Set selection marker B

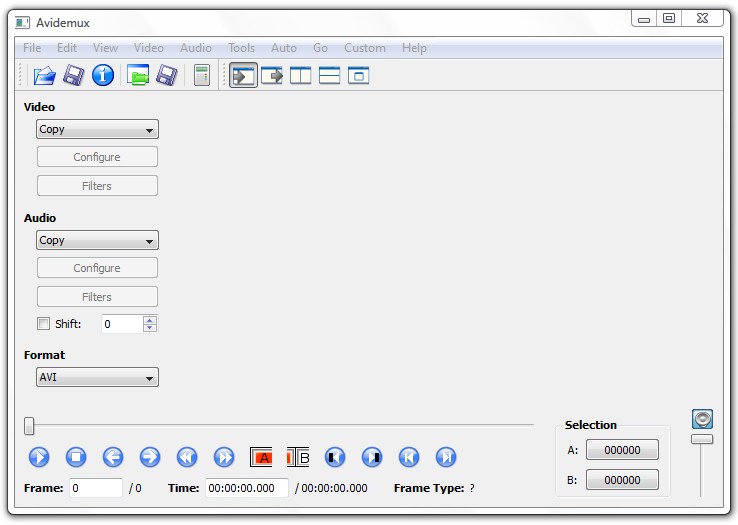point(298,457)
